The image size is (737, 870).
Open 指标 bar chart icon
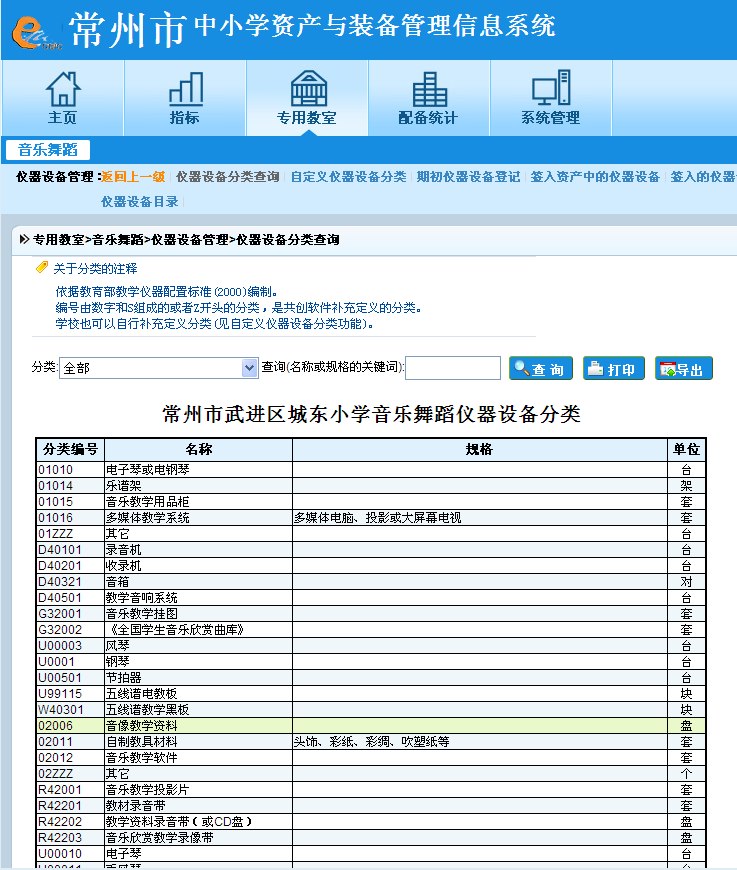tap(185, 89)
